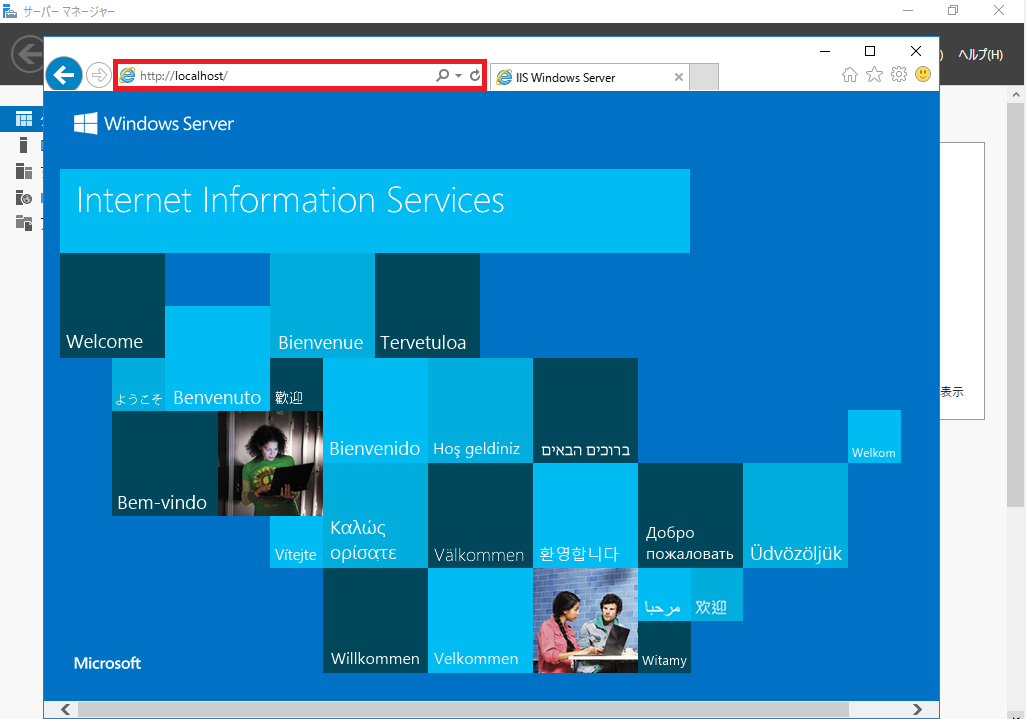1026x719 pixels.
Task: Click the browser Home icon
Action: 849,75
